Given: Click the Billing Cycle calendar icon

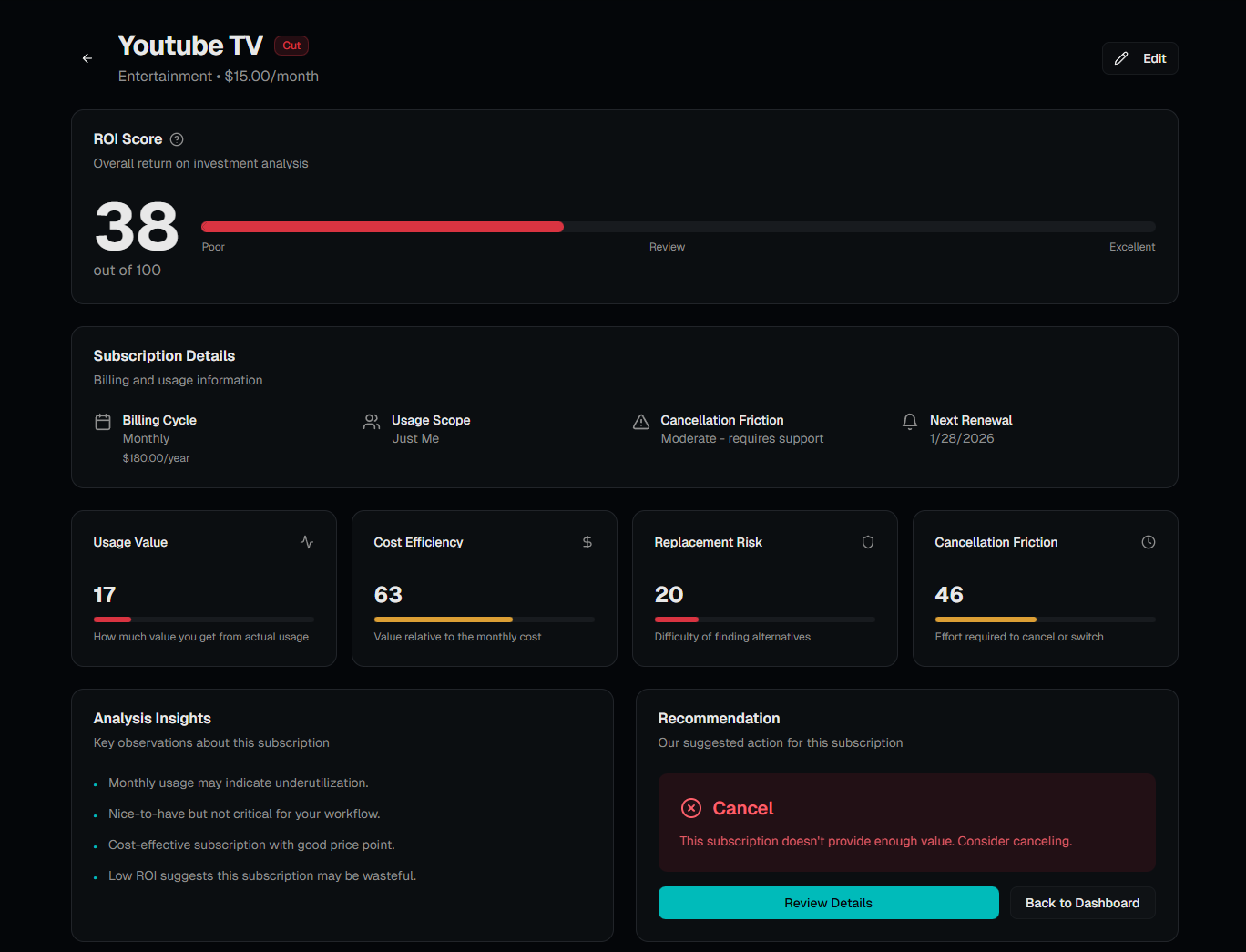Looking at the screenshot, I should [x=103, y=422].
